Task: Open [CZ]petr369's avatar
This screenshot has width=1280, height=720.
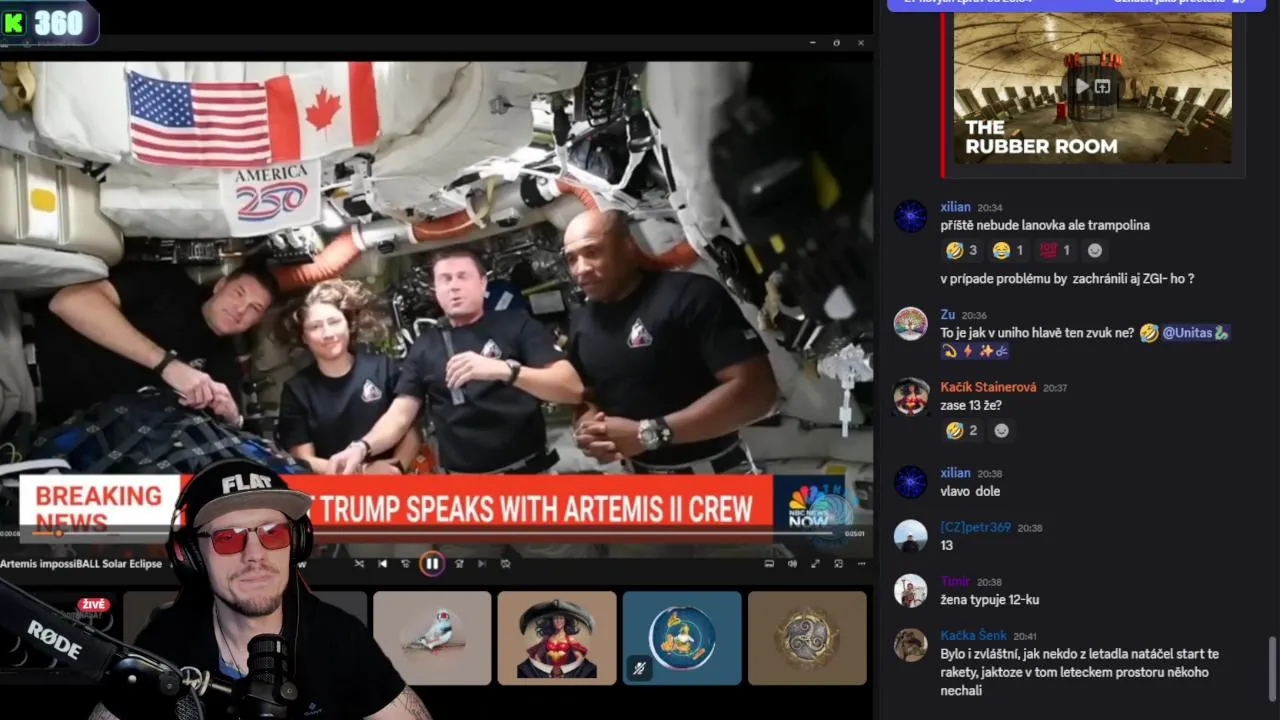Action: click(910, 536)
